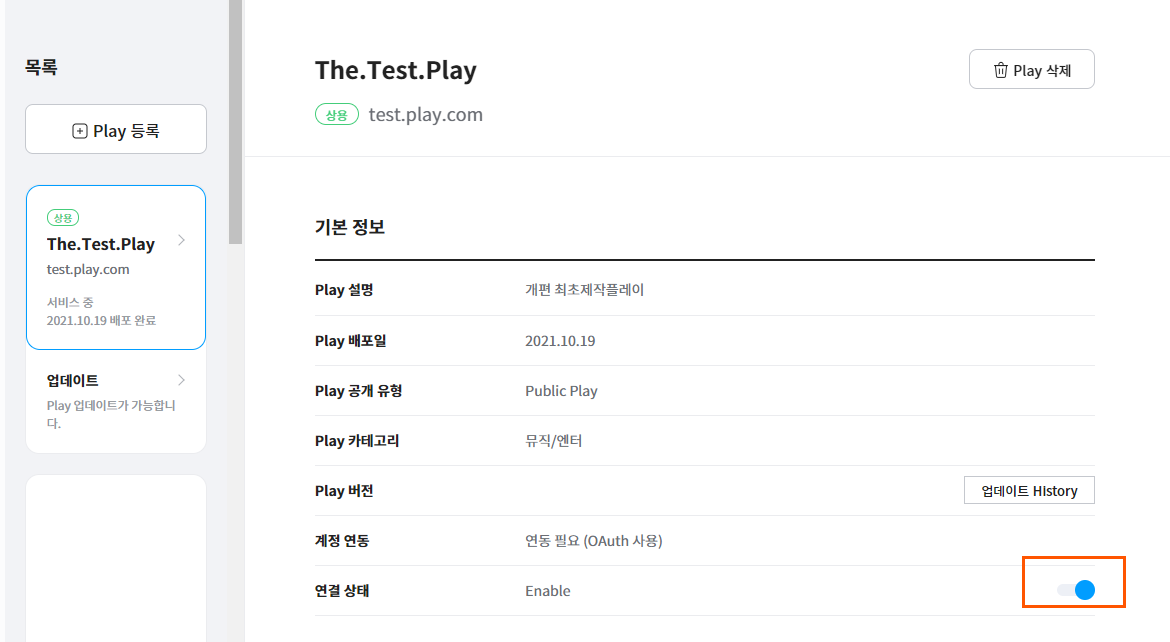Screen dimensions: 1170x642
Task: Open the 업데이트 History button
Action: (x=1029, y=491)
